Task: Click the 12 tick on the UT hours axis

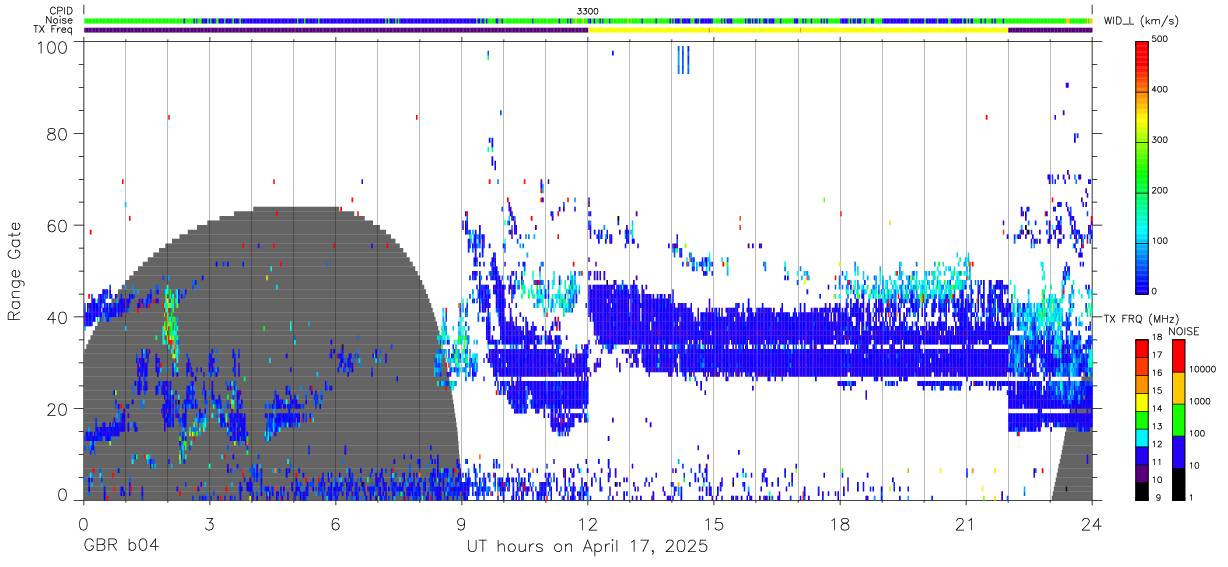Action: coord(588,525)
